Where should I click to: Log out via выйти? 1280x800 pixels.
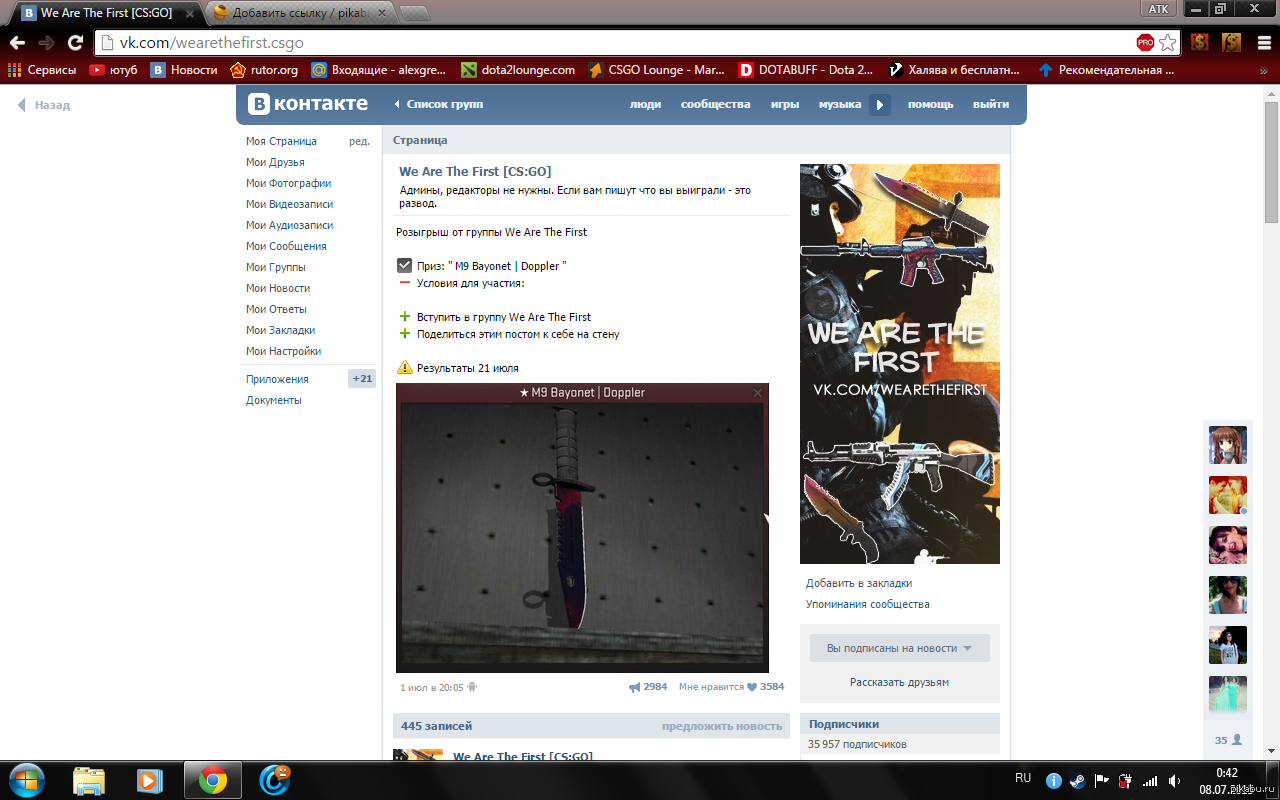pos(991,104)
